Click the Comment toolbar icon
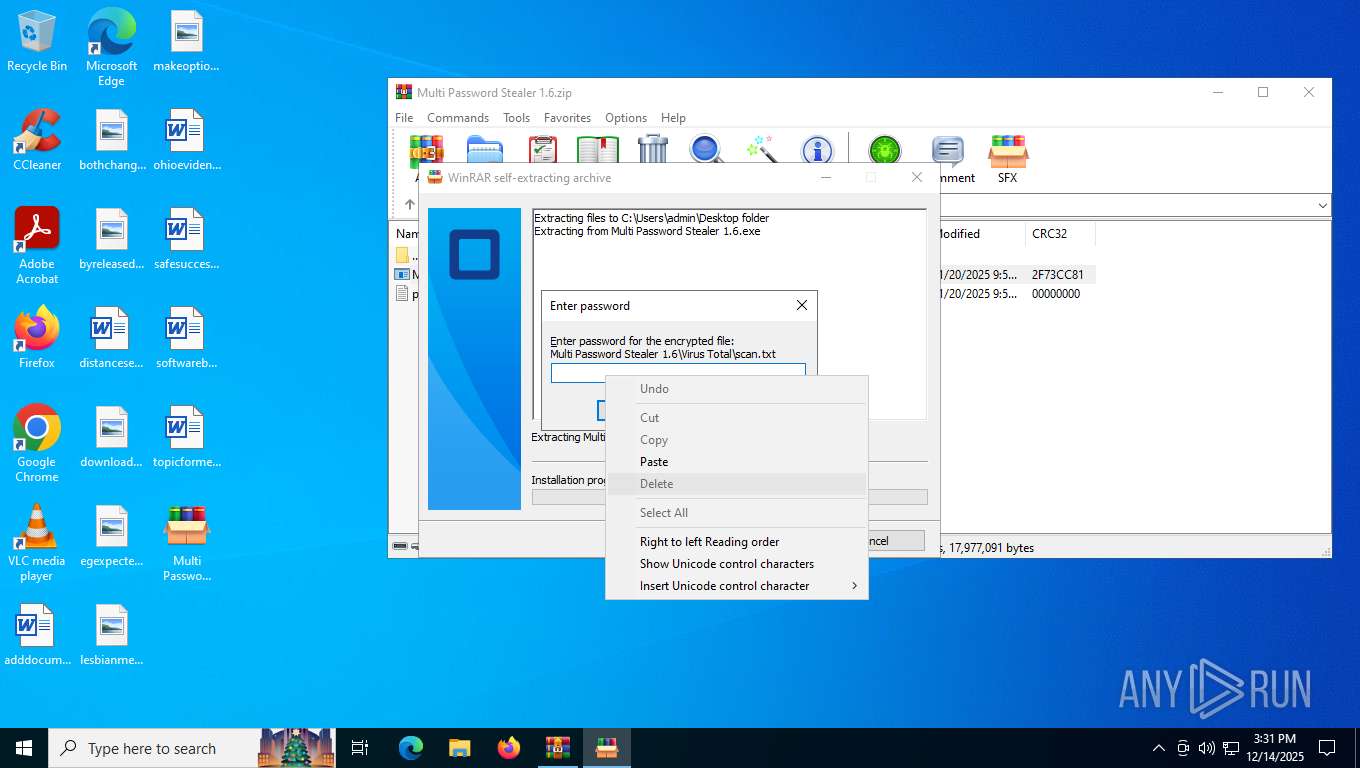The width and height of the screenshot is (1360, 768). pyautogui.click(x=947, y=158)
